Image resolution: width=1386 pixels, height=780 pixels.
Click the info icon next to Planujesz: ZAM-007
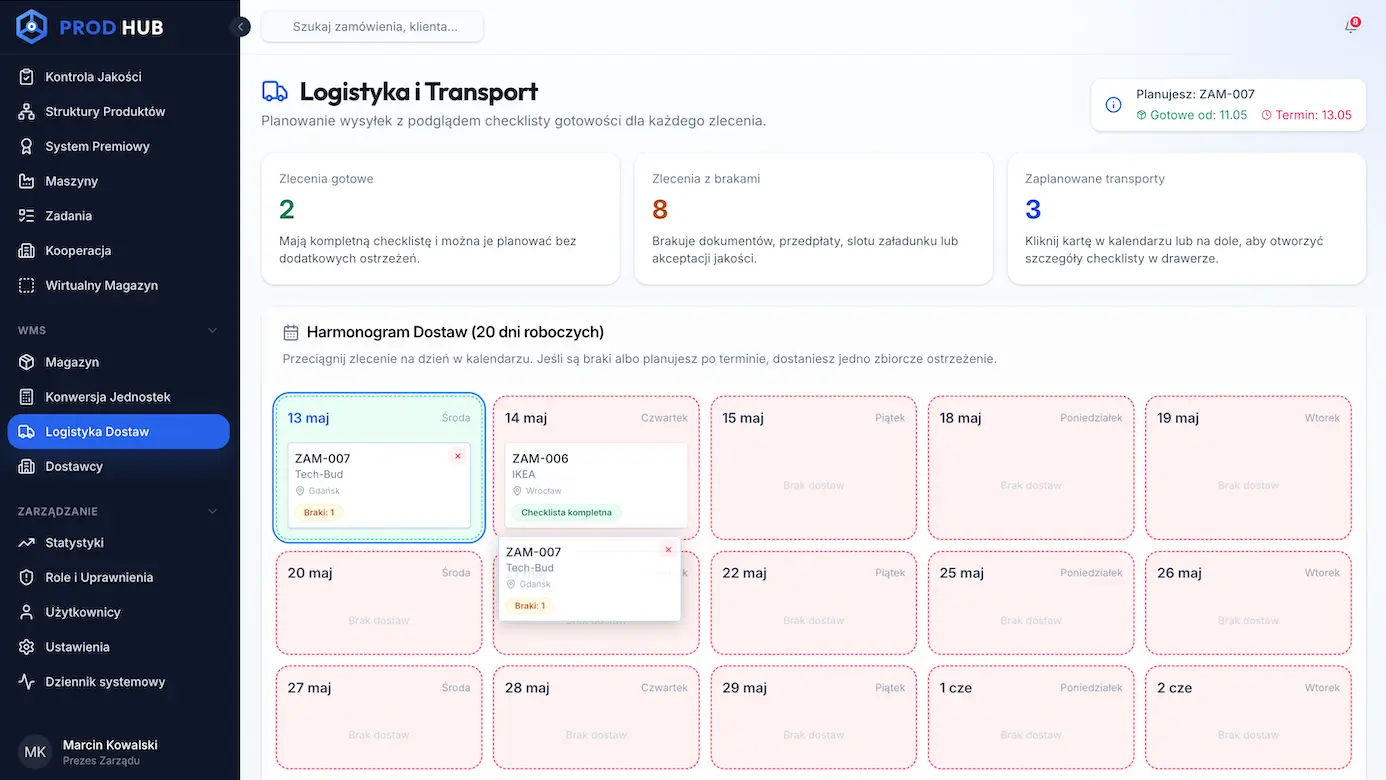pyautogui.click(x=1113, y=105)
